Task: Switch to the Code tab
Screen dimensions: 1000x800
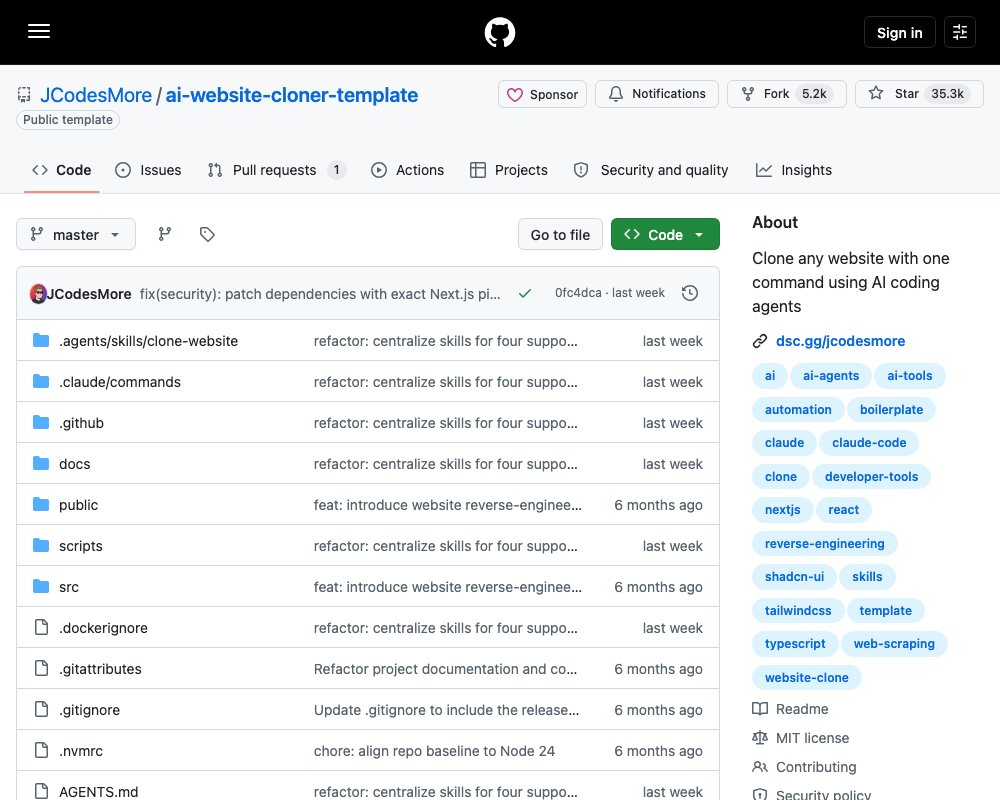Action: click(62, 170)
